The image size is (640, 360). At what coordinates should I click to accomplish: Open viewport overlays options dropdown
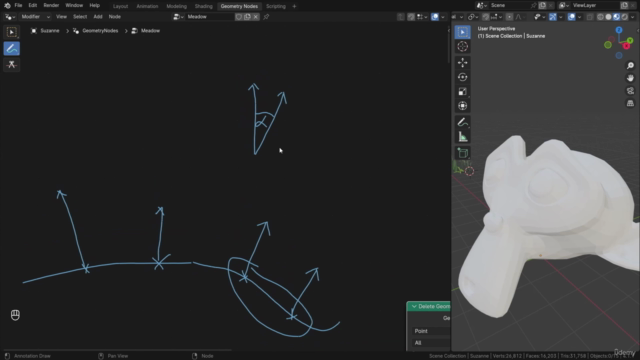tap(579, 17)
